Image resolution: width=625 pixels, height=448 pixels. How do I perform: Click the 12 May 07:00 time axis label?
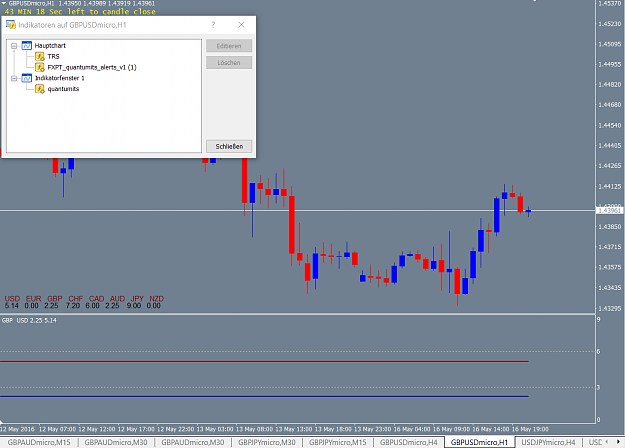[57, 429]
